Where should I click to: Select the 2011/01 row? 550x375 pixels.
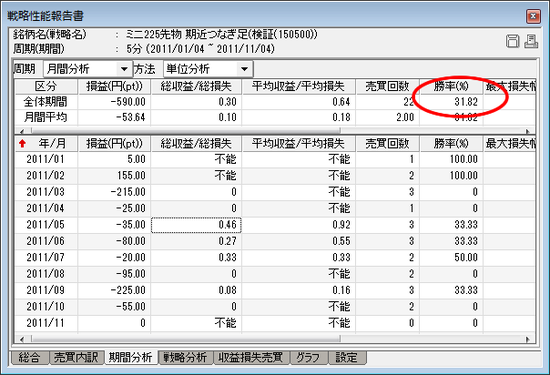pos(275,159)
